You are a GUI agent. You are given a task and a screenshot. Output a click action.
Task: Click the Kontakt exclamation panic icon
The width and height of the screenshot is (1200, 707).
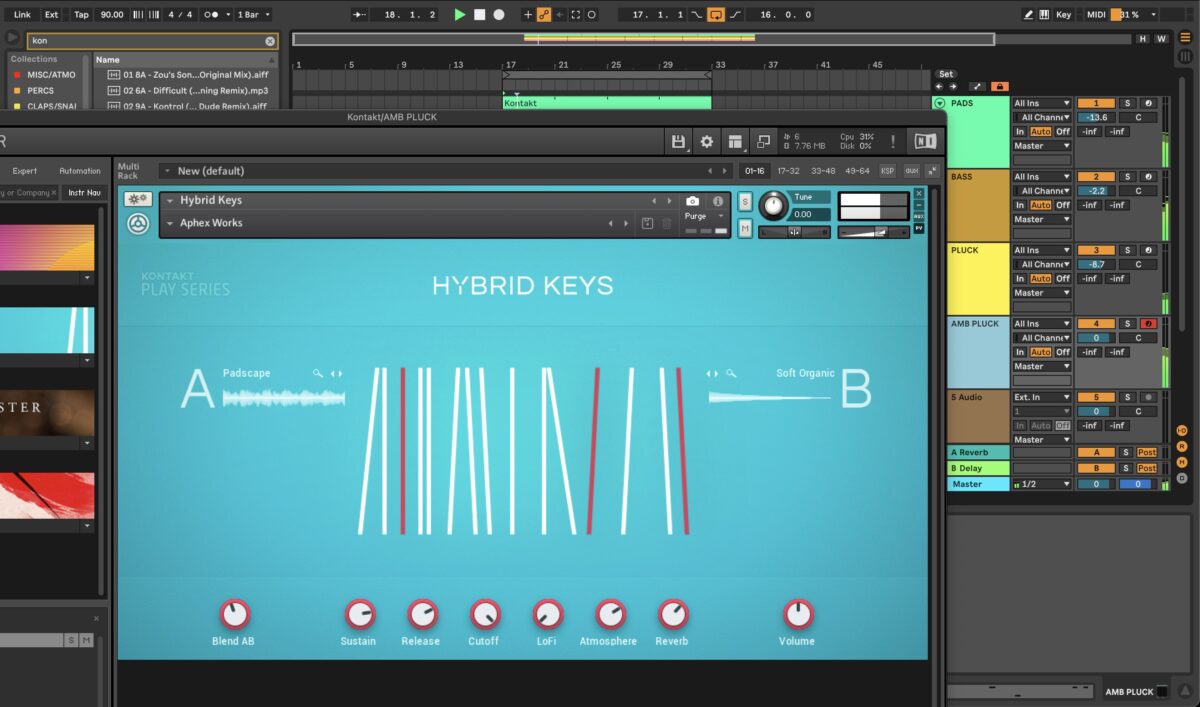click(892, 142)
